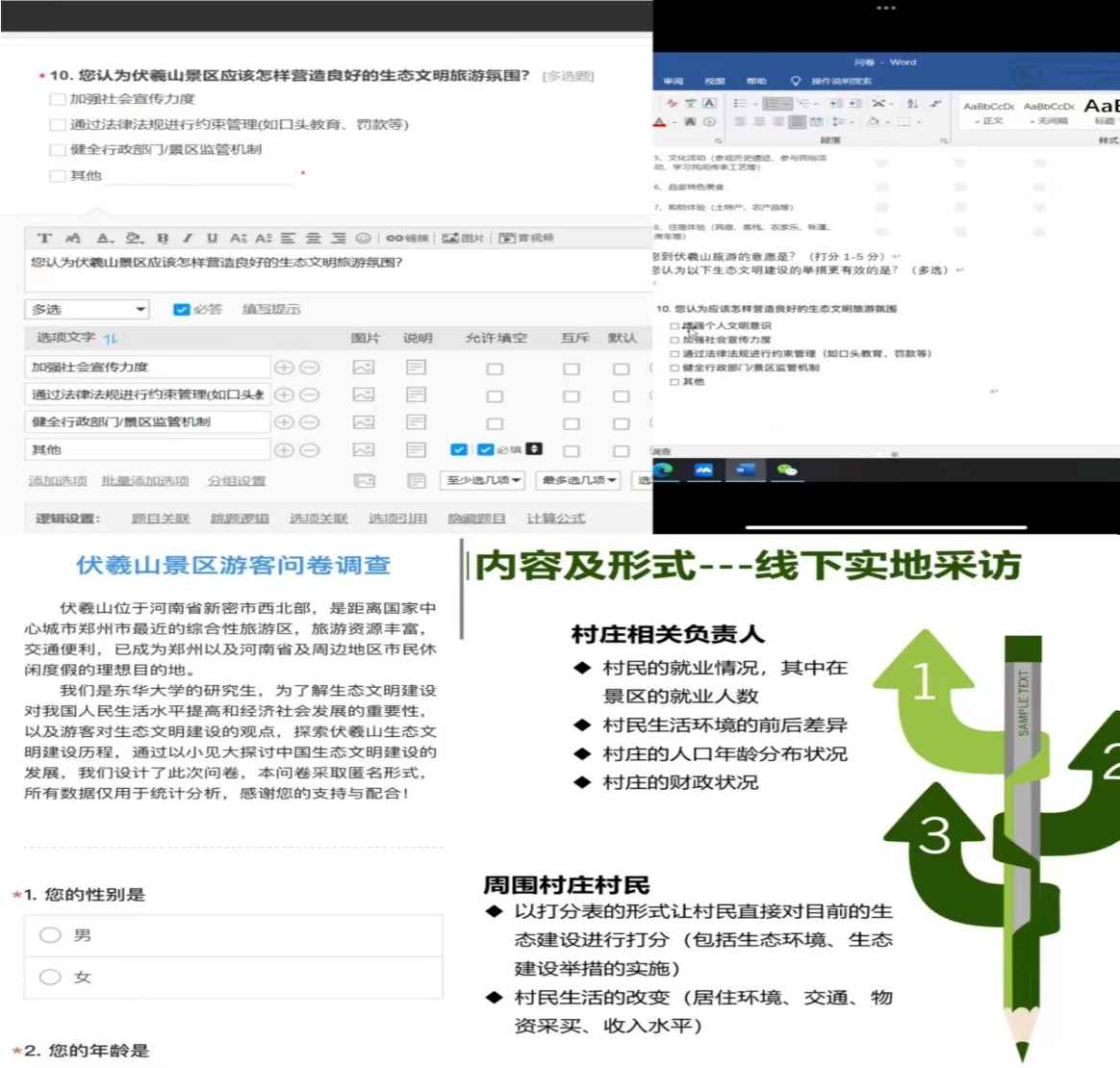Uncheck the 必答 required checkbox
This screenshot has height=1068, width=1120.
click(181, 310)
